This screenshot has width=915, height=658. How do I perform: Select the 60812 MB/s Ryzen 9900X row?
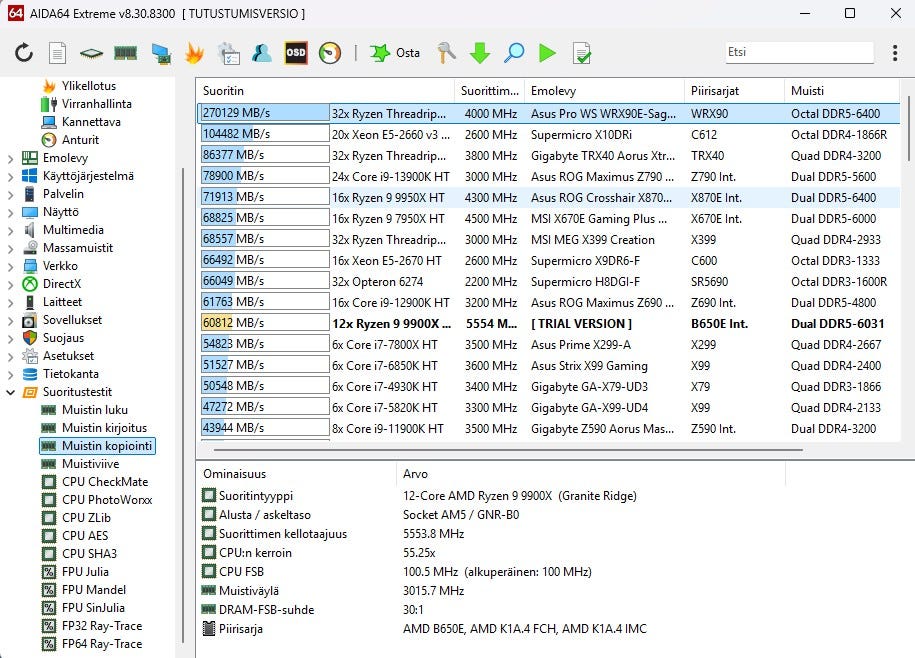pos(549,323)
